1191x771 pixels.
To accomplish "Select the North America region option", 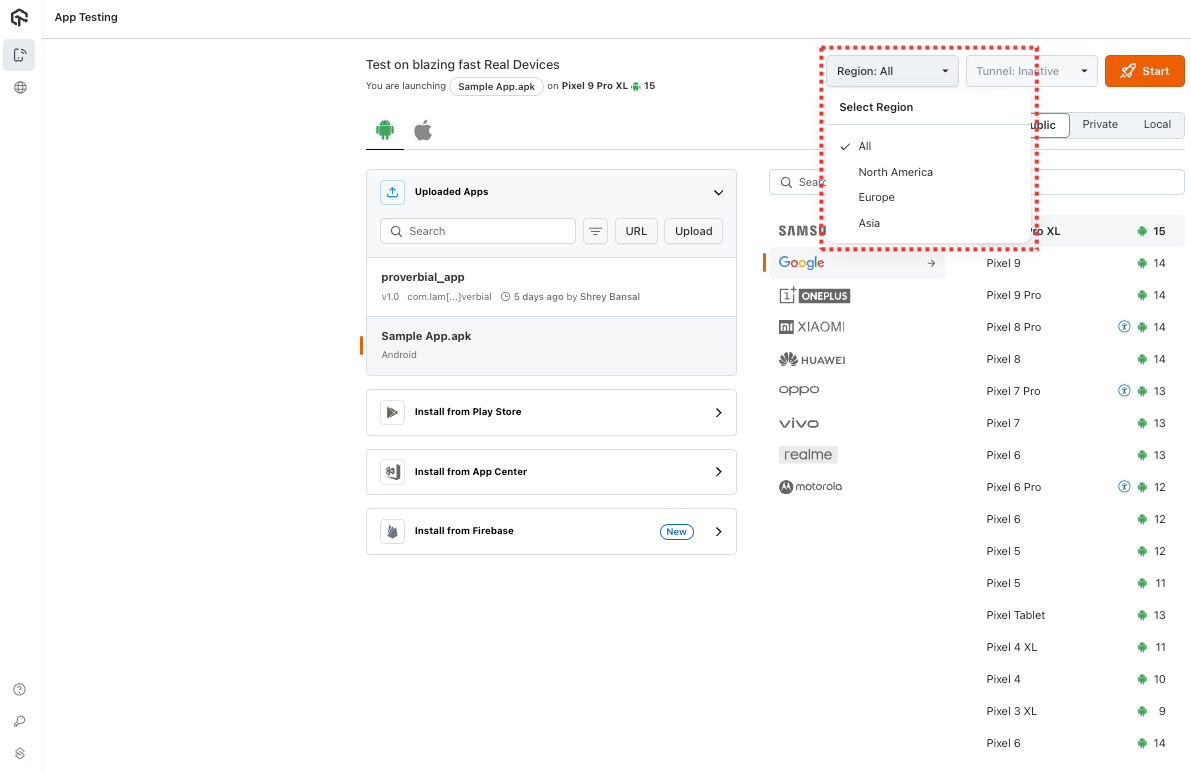I will coord(895,171).
